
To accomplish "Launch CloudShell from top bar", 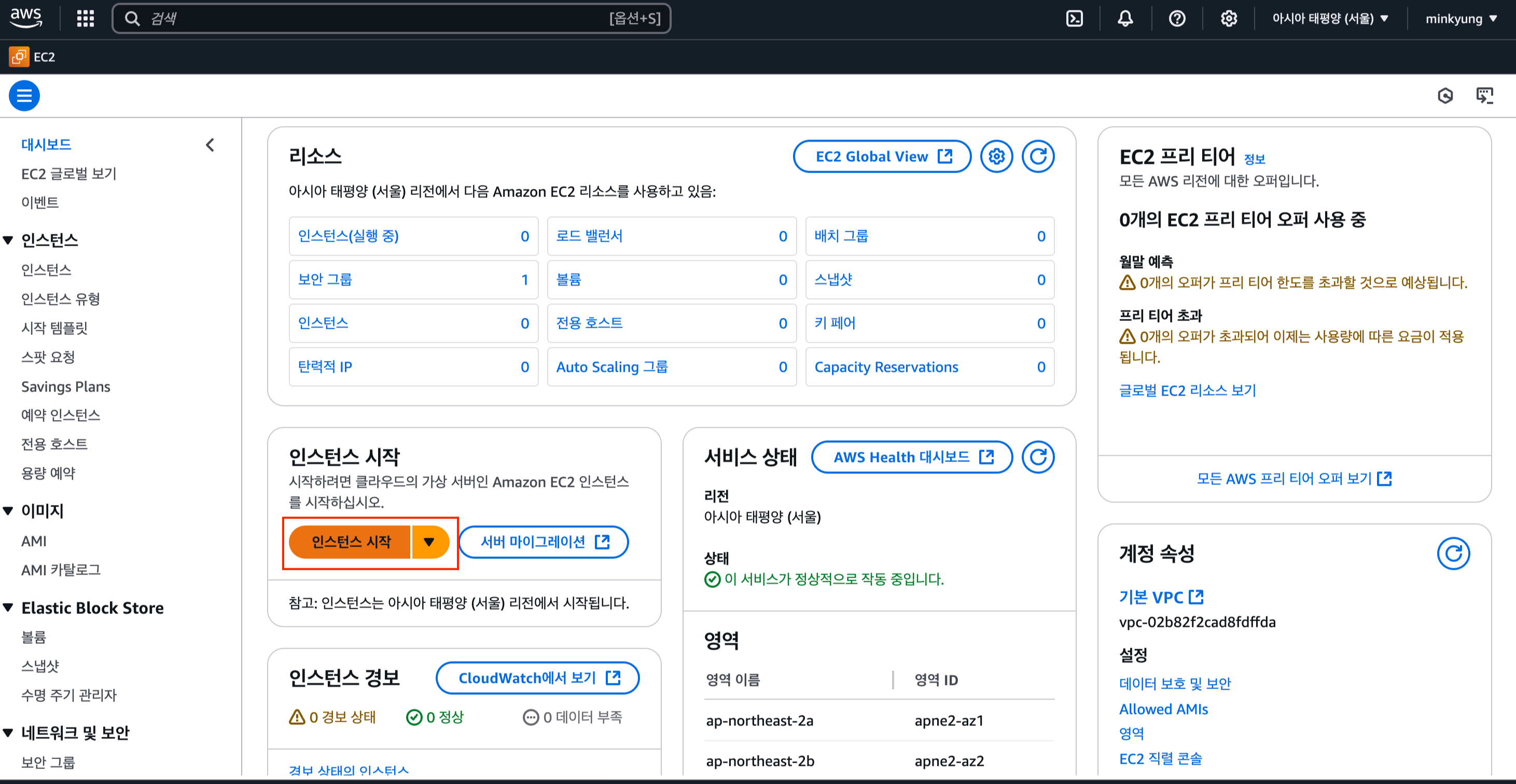I will pyautogui.click(x=1075, y=19).
